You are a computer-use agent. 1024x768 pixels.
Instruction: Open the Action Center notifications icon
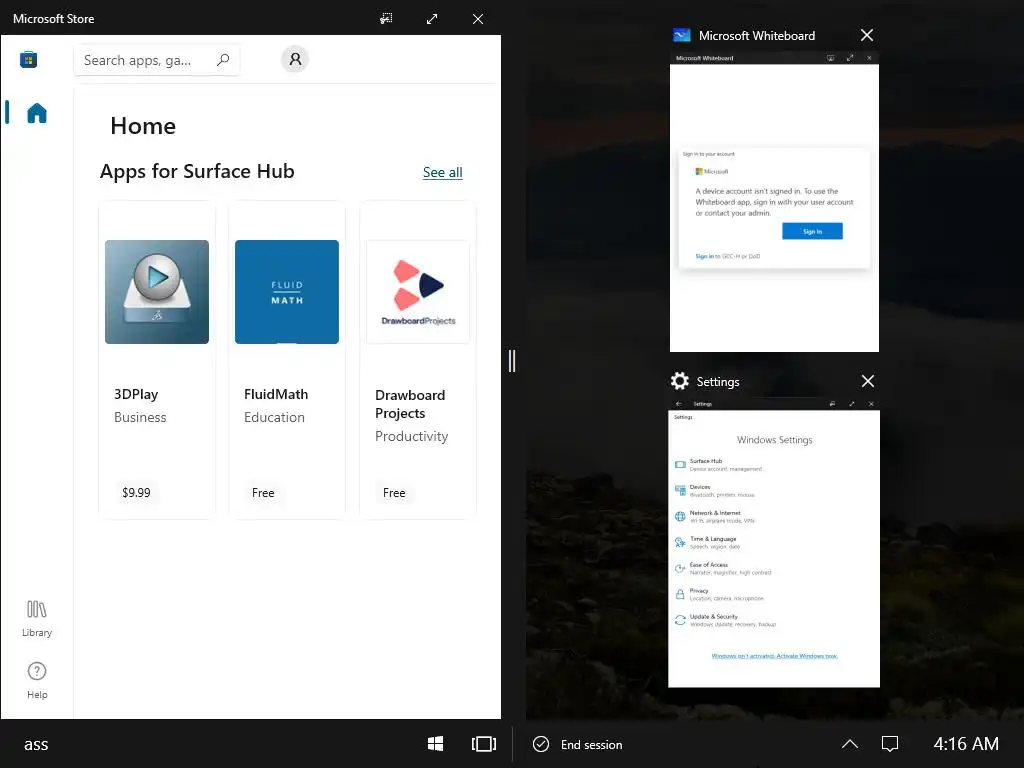coord(890,744)
